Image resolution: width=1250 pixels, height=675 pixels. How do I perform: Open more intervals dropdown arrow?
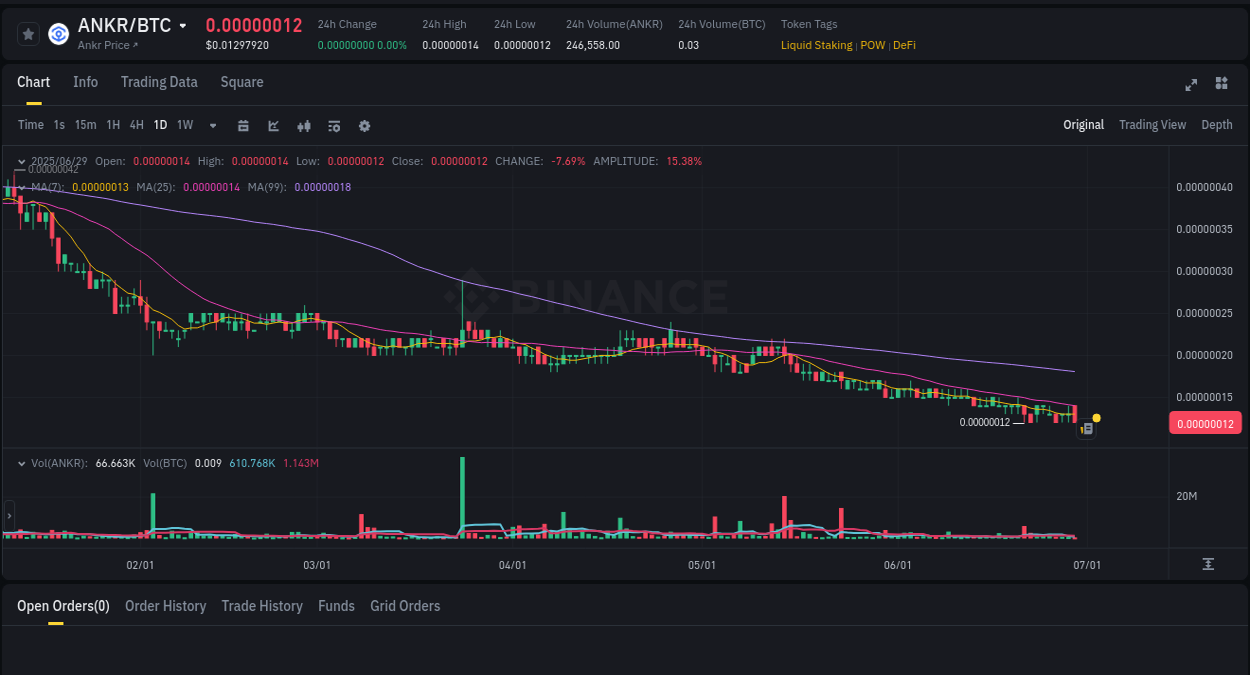click(x=212, y=125)
